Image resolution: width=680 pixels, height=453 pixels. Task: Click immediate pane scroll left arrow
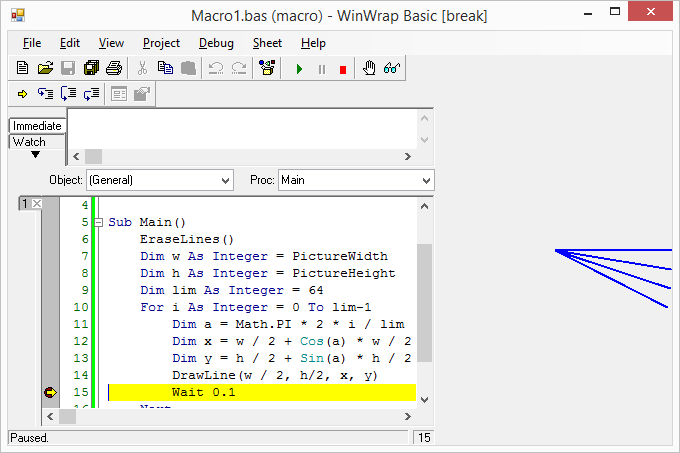pyautogui.click(x=76, y=156)
